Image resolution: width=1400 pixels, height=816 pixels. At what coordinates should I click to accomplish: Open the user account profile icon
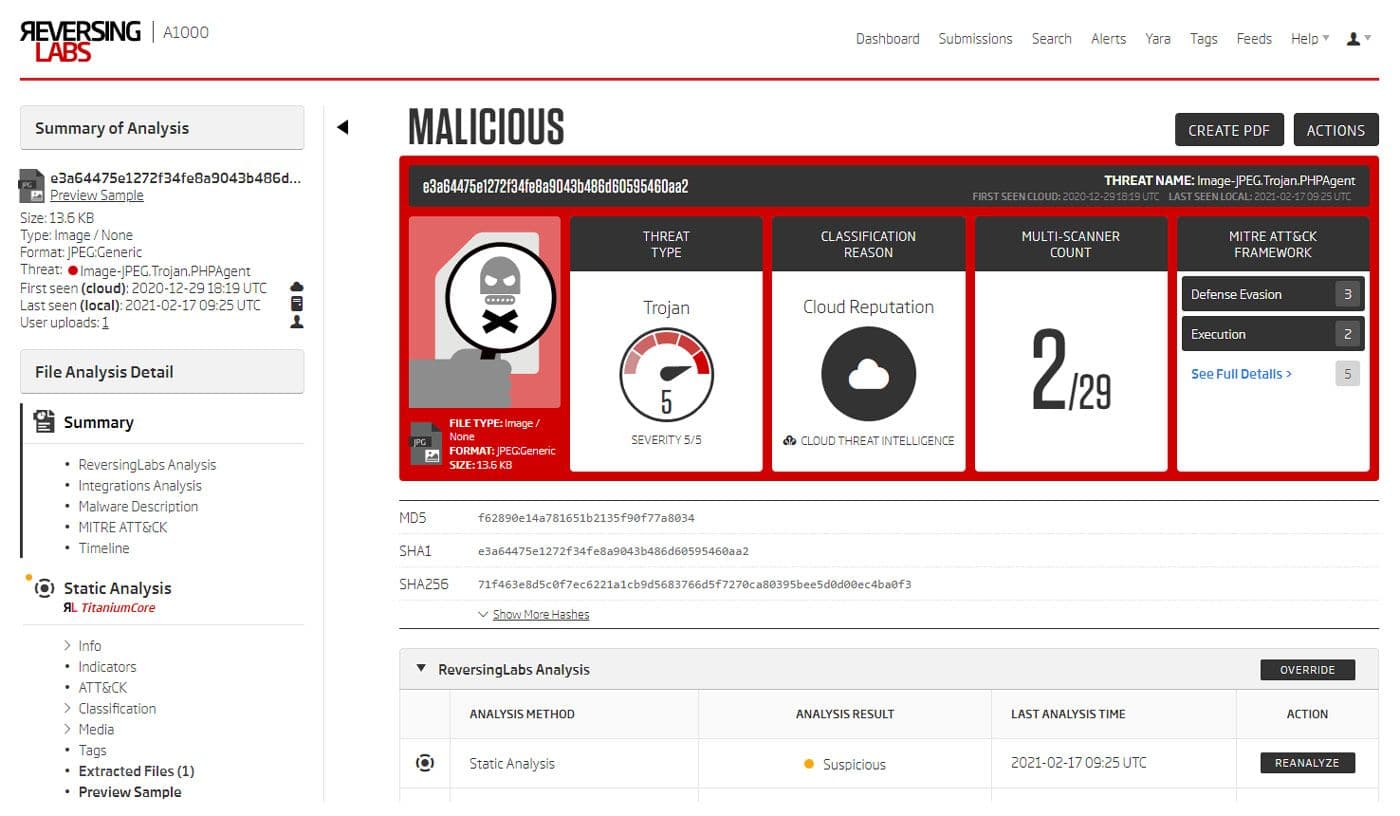click(x=1354, y=39)
